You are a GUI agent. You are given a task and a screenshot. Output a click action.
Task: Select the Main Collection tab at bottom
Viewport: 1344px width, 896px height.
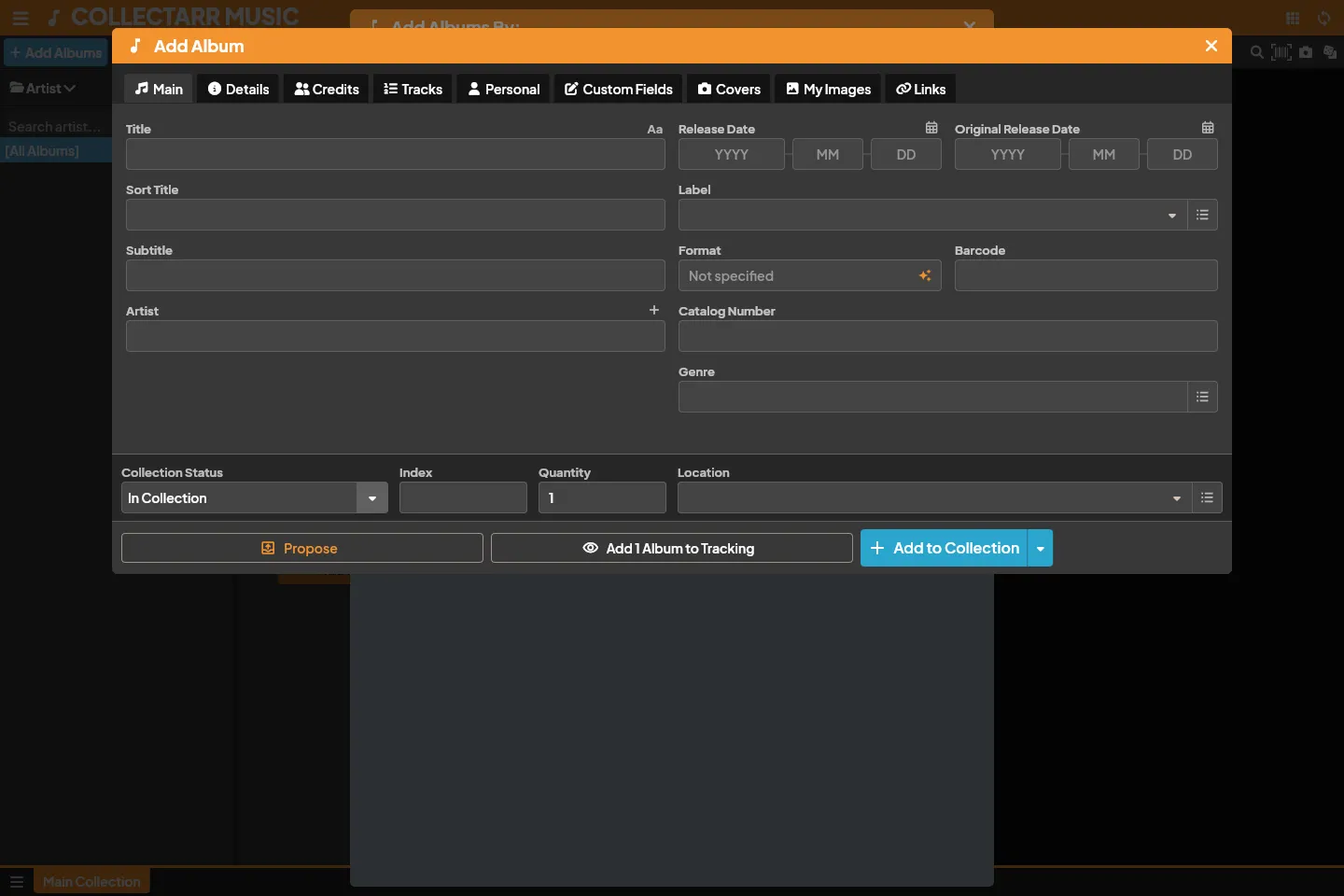[91, 881]
